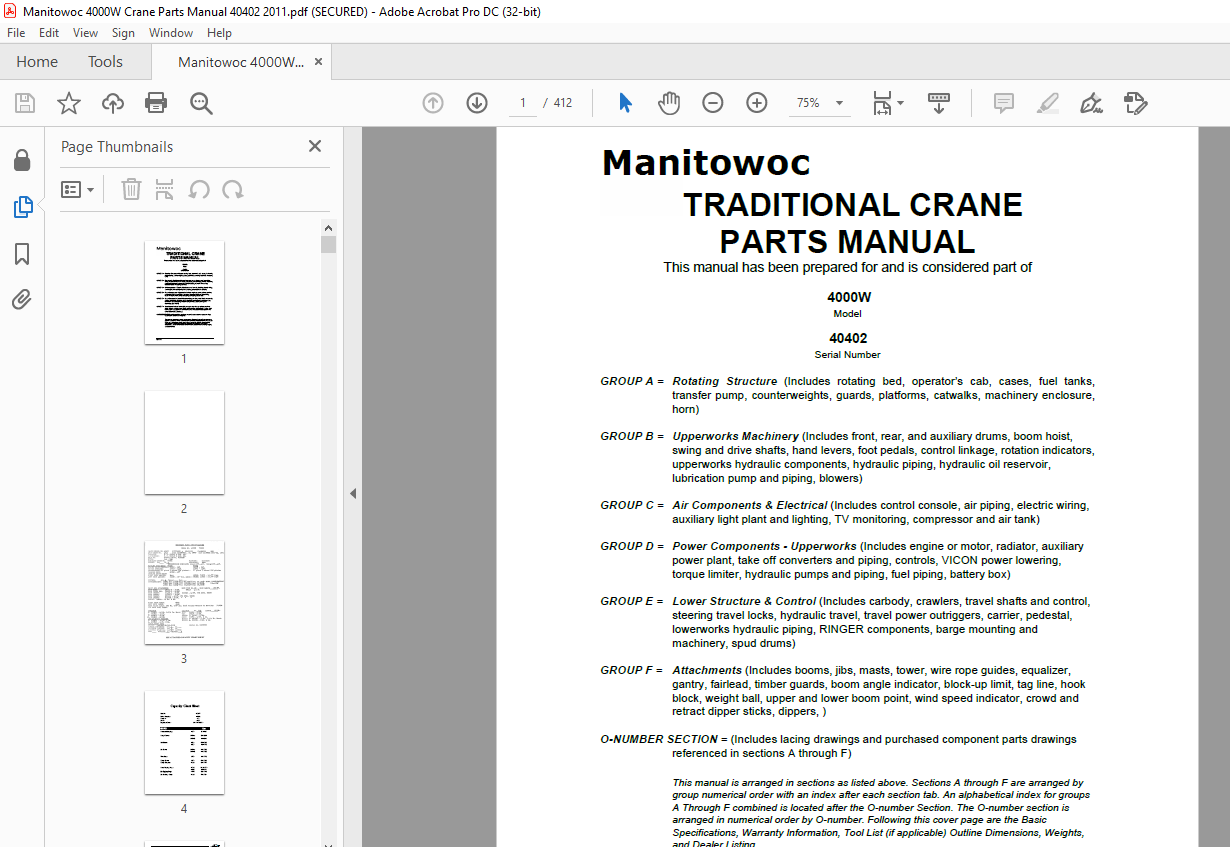Click the 'GROUP A =' heading text
Image resolution: width=1230 pixels, height=847 pixels.
point(632,381)
